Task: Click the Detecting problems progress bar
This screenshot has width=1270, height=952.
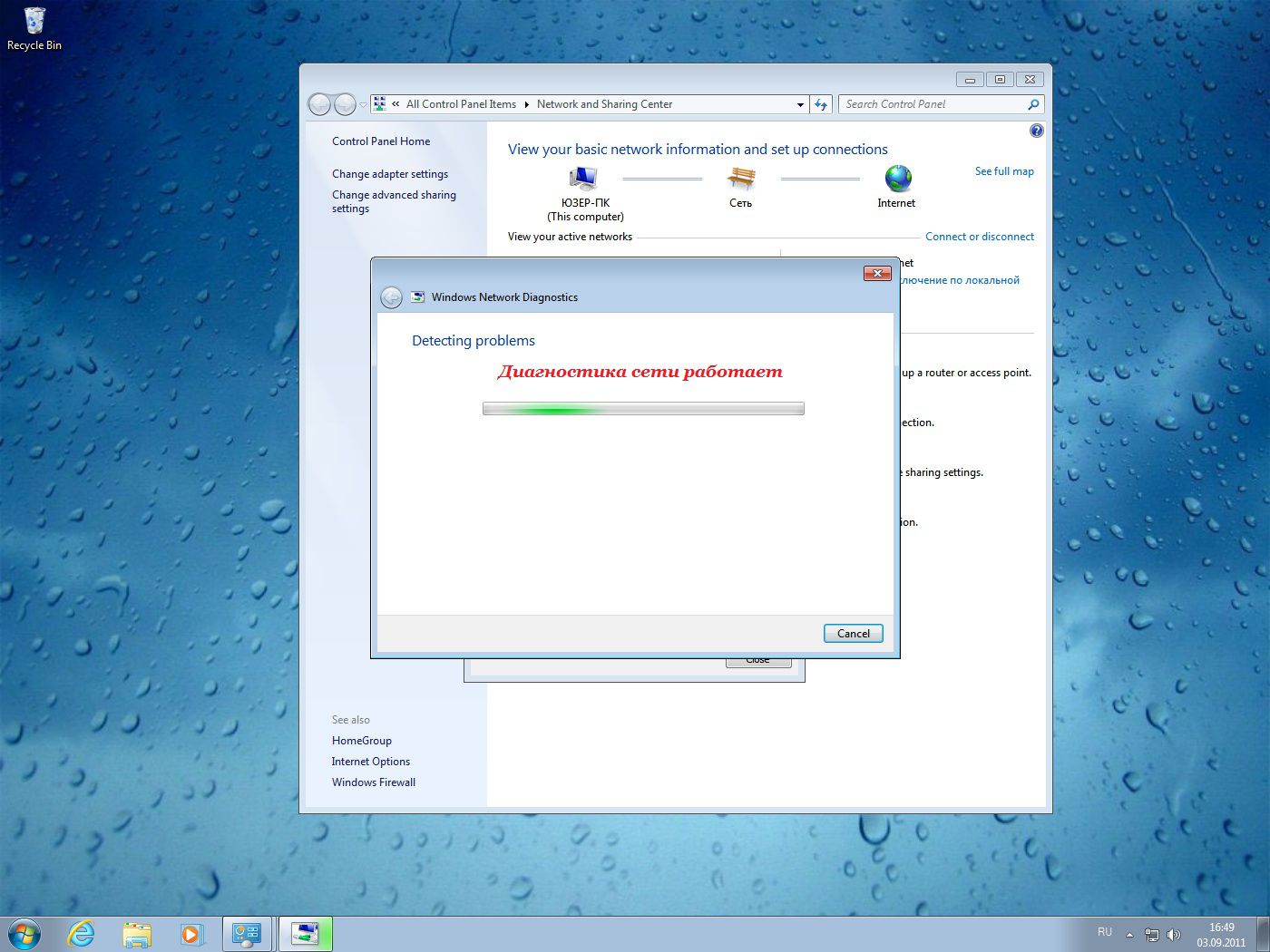Action: [643, 409]
